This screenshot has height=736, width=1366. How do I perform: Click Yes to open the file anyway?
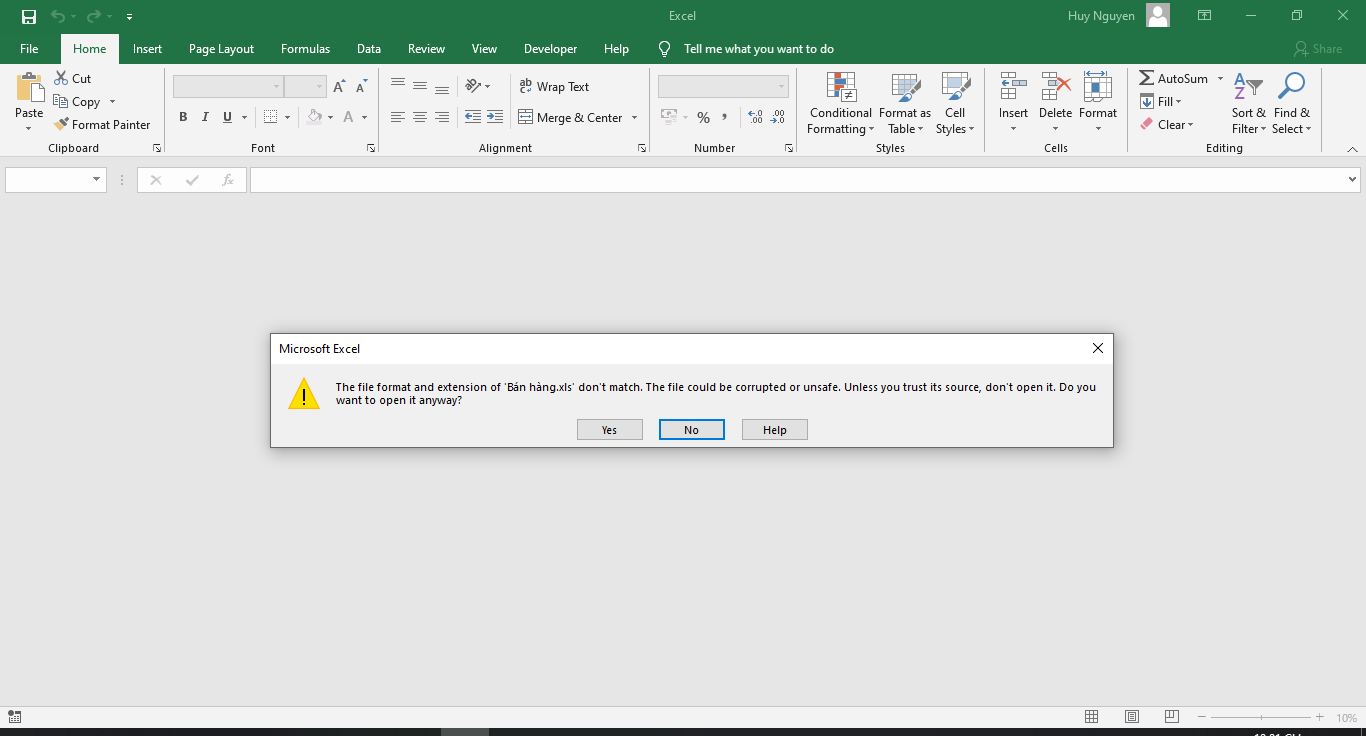(609, 430)
